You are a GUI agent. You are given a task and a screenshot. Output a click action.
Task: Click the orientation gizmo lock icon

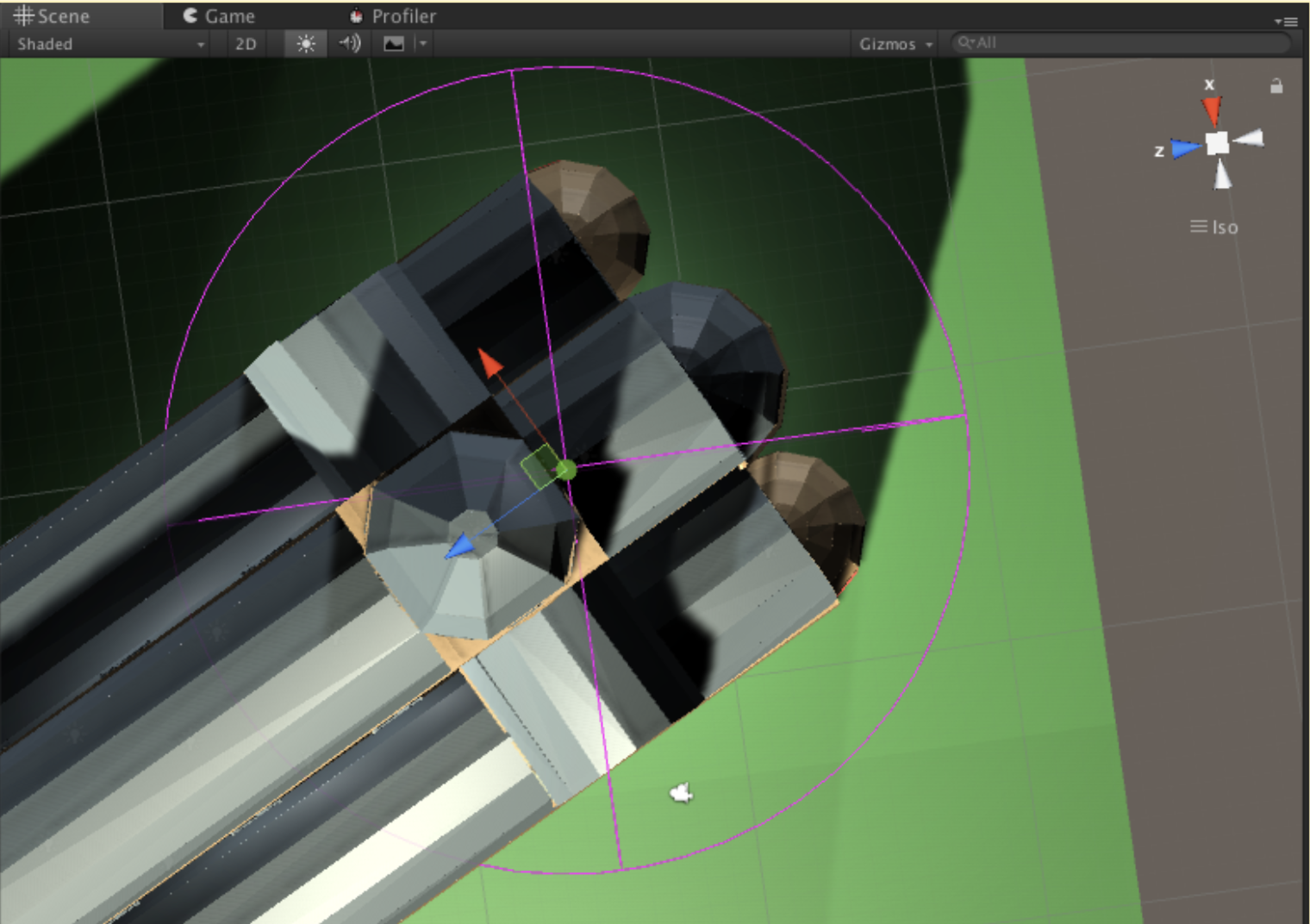[x=1276, y=85]
